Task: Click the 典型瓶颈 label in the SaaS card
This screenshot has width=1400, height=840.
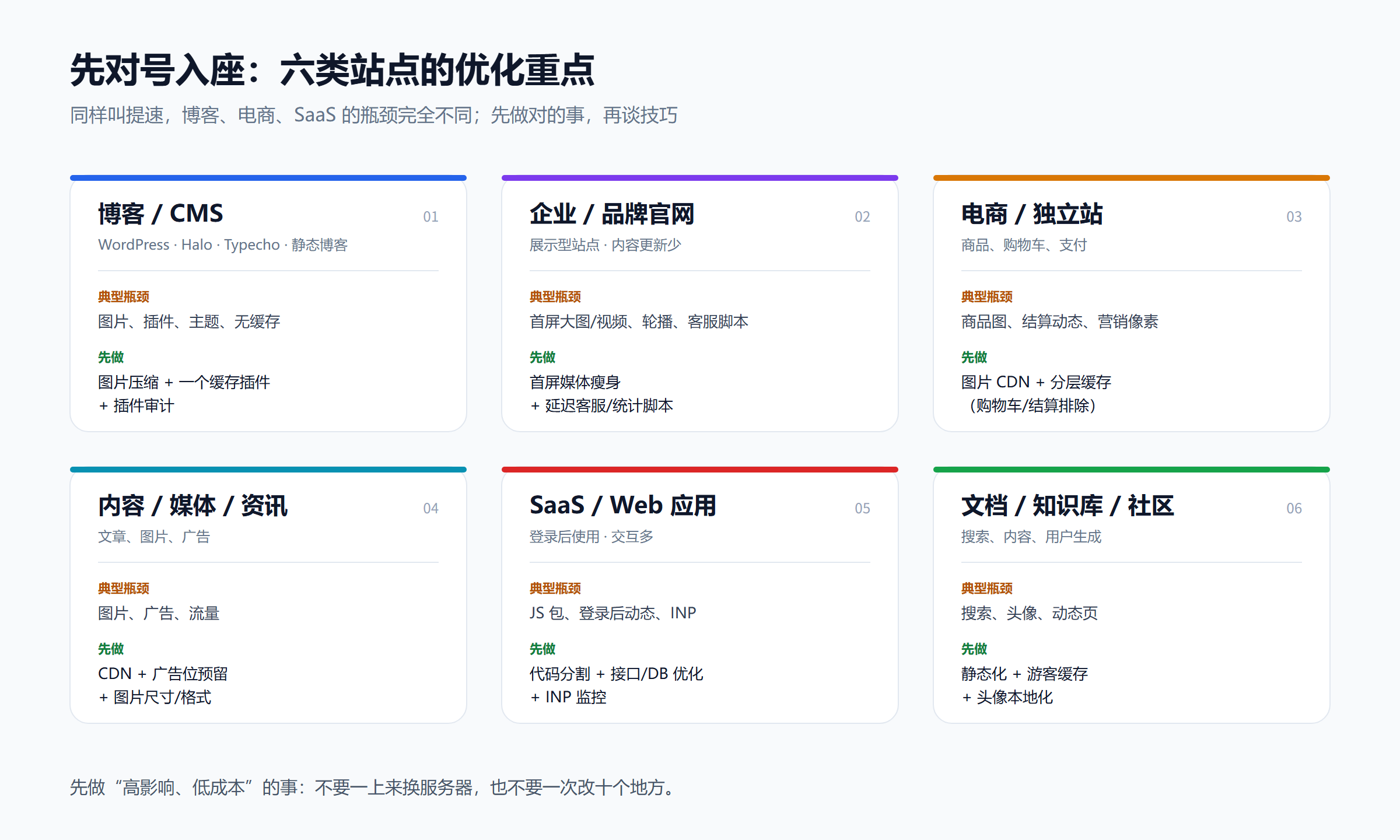Action: (x=555, y=588)
